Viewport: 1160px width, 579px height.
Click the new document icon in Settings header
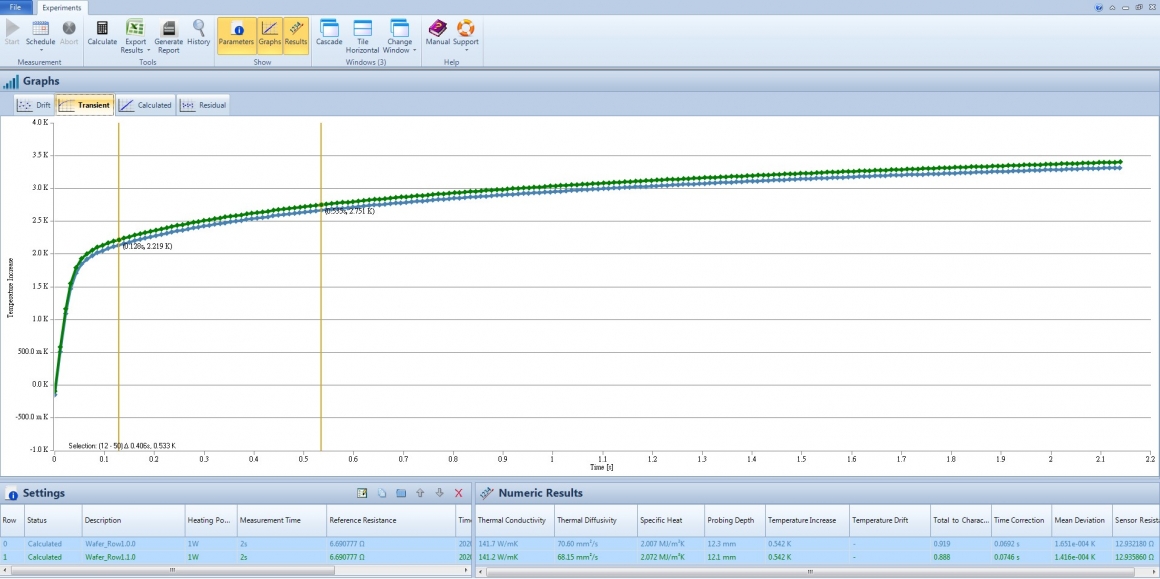coord(382,492)
